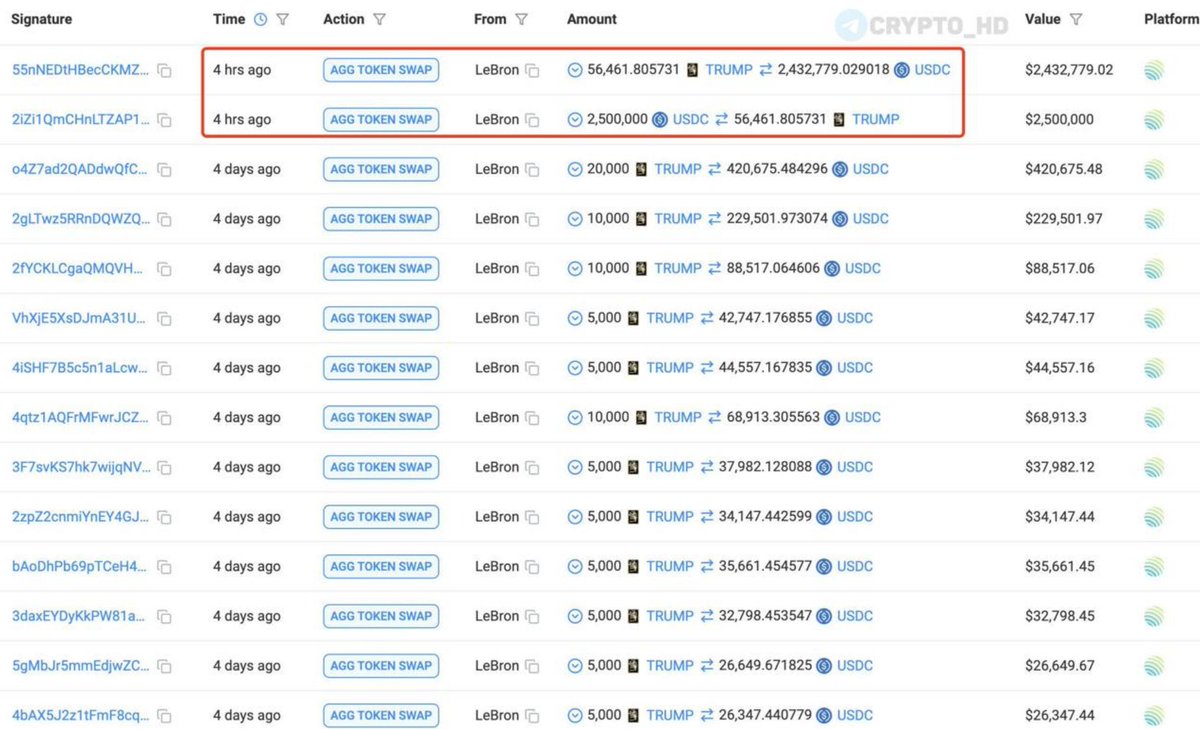Copy signature 2iZi1QmCHnLTZAP1...
This screenshot has height=729, width=1200.
click(164, 120)
